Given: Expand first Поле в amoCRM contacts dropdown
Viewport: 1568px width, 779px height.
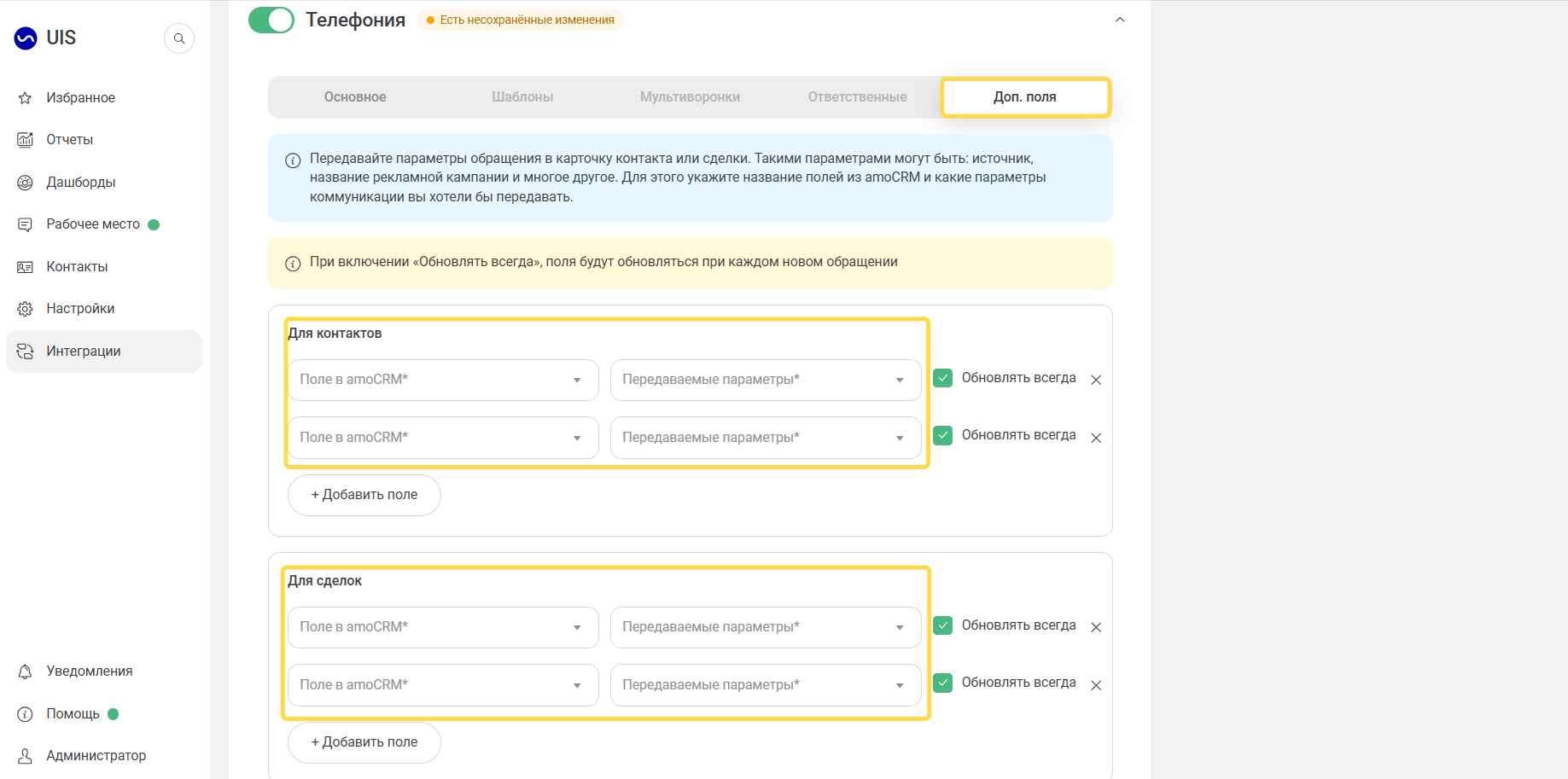Looking at the screenshot, I should tap(443, 380).
